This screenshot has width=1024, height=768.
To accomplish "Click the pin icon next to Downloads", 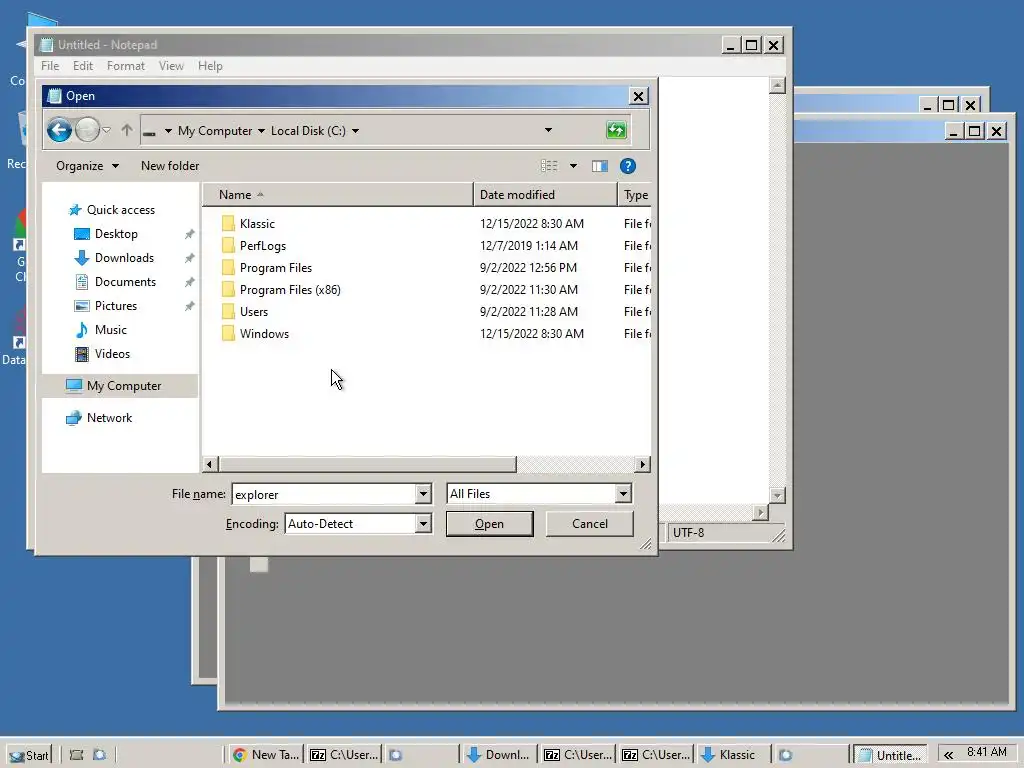I will click(x=189, y=258).
